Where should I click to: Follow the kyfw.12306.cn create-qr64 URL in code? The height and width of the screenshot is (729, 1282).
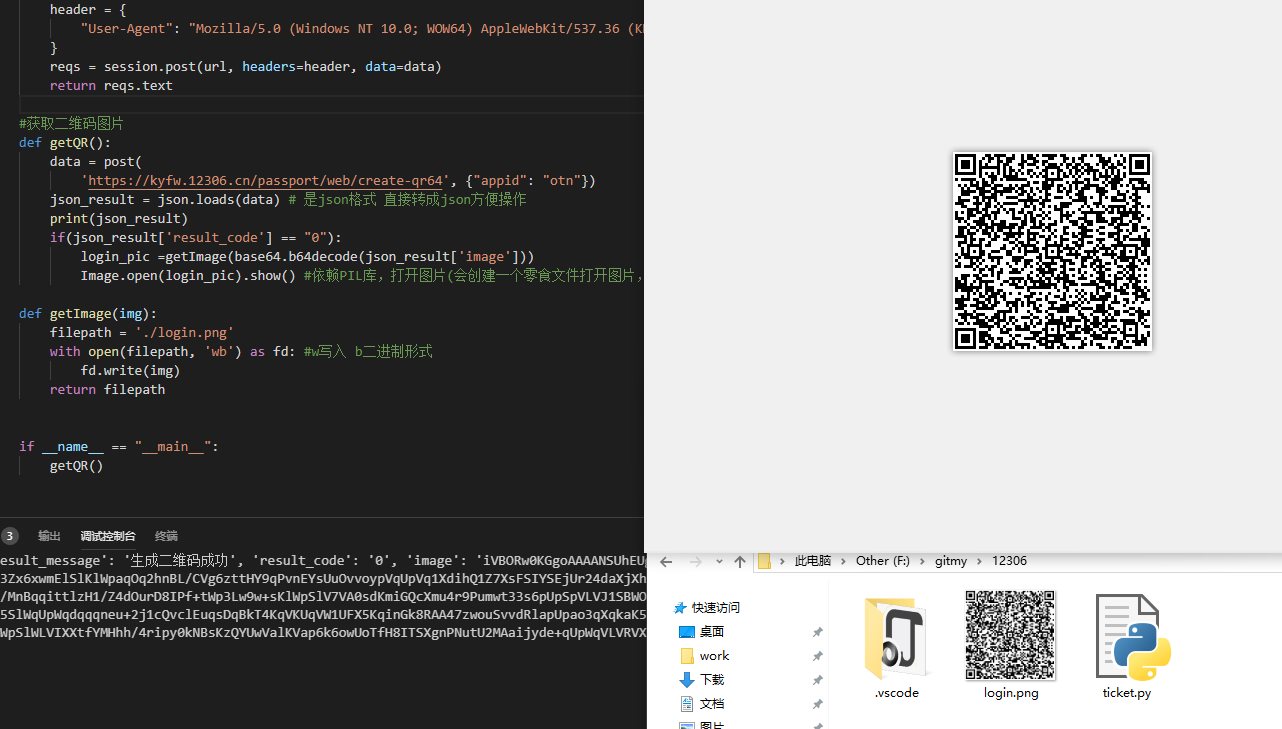[267, 181]
